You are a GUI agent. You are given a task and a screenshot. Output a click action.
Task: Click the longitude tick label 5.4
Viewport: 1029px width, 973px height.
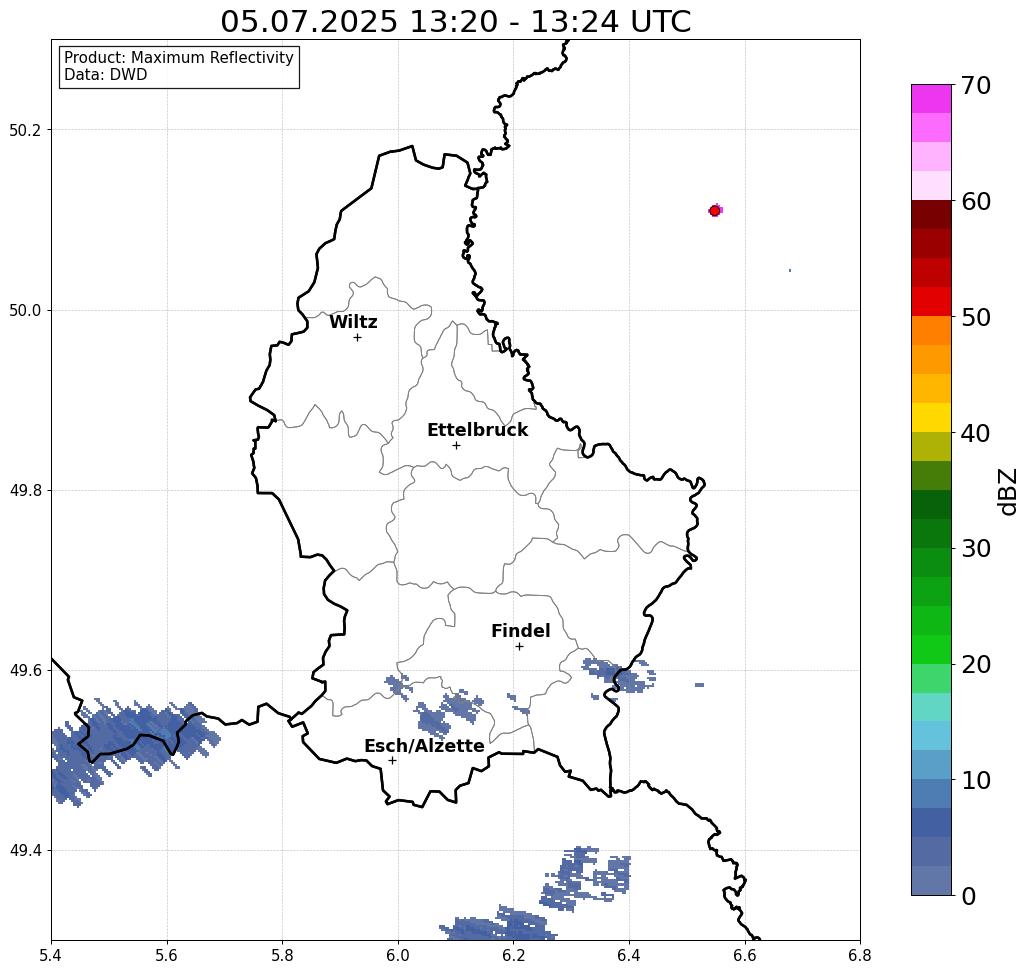51,955
